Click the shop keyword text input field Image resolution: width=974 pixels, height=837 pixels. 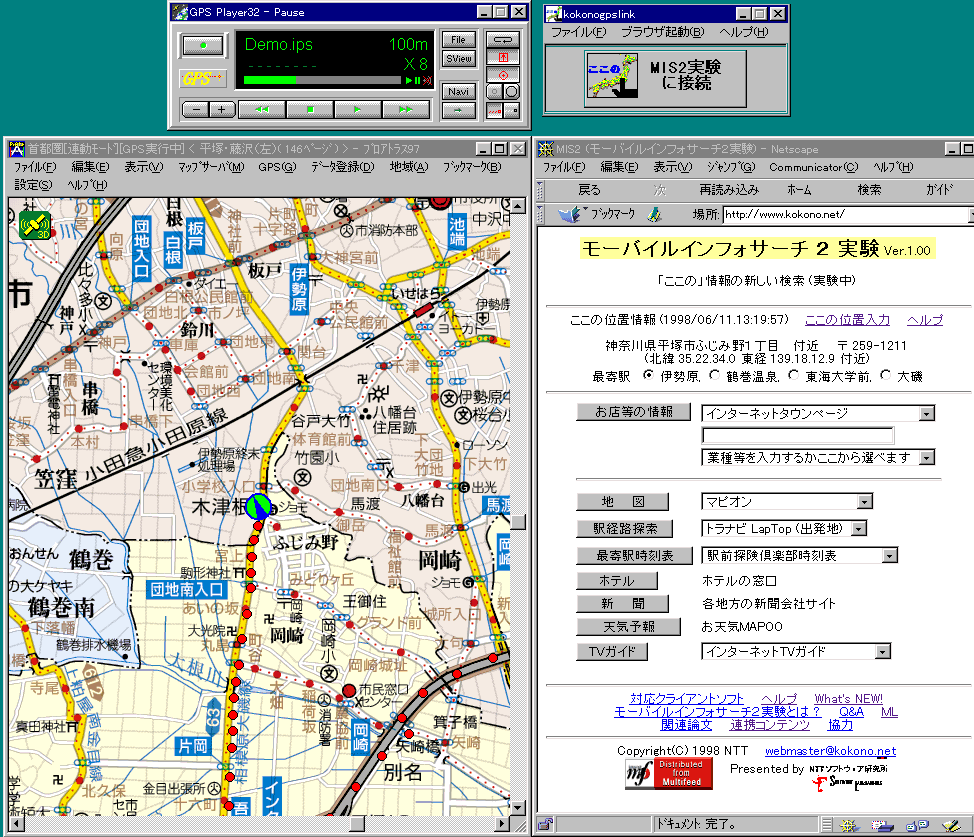[x=797, y=435]
